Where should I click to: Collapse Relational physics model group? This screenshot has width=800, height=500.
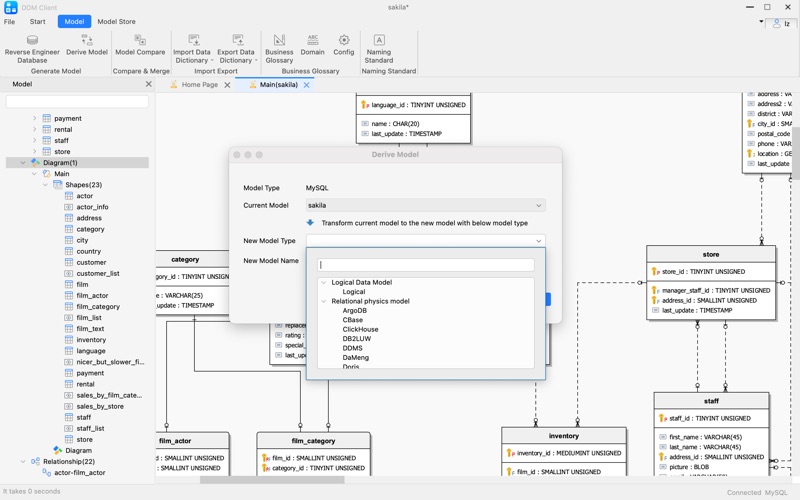(x=323, y=301)
